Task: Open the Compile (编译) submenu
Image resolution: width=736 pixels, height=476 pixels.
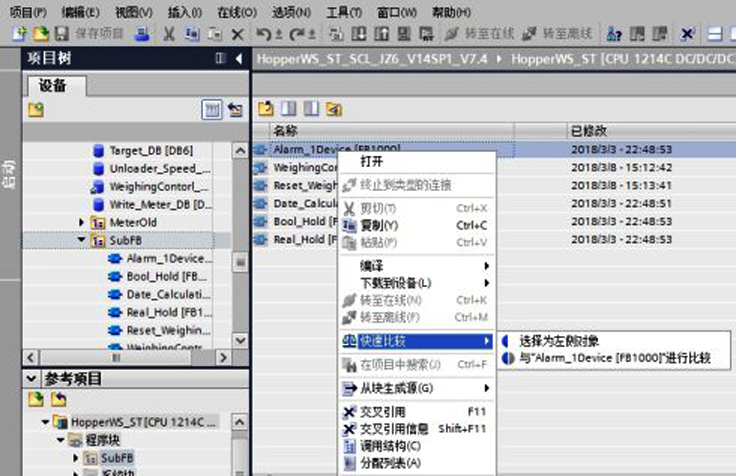Action: tap(372, 266)
